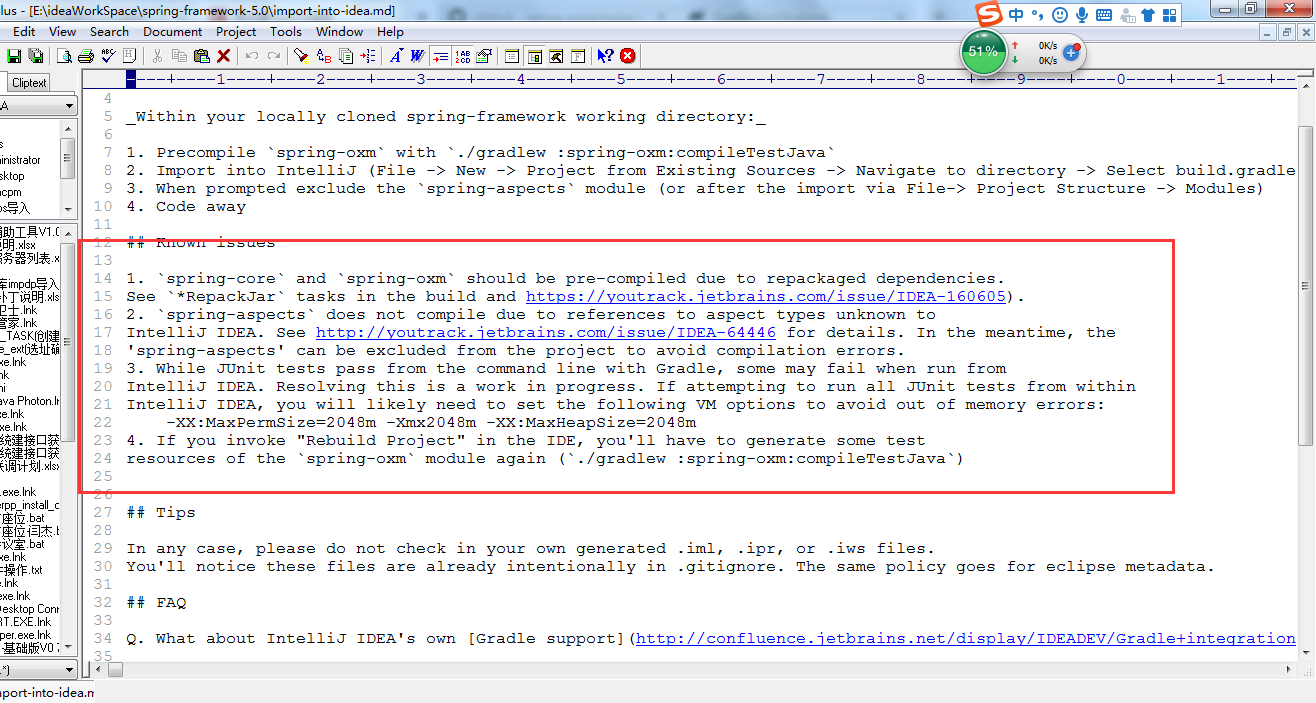Click the Sogou S logo icon

click(988, 15)
